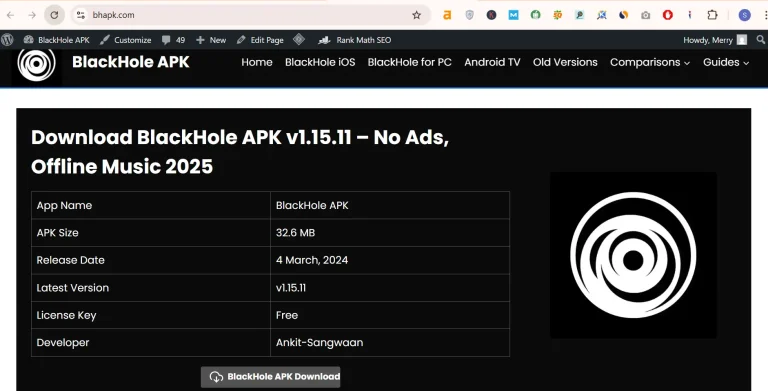Image resolution: width=768 pixels, height=391 pixels.
Task: Open the Extensions puzzle piece menu
Action: coord(712,15)
